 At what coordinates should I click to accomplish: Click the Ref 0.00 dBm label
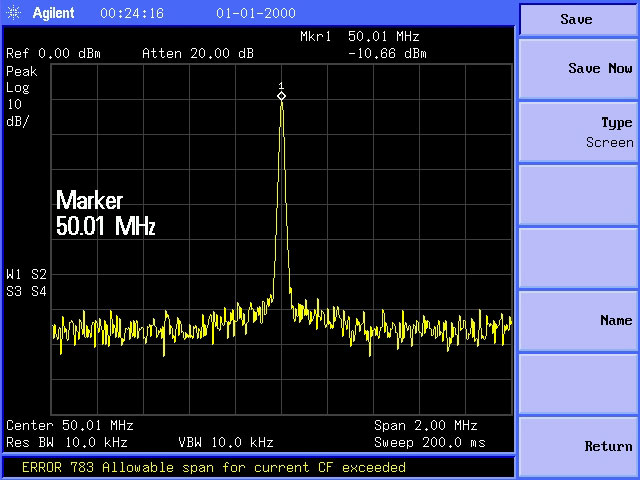53,53
